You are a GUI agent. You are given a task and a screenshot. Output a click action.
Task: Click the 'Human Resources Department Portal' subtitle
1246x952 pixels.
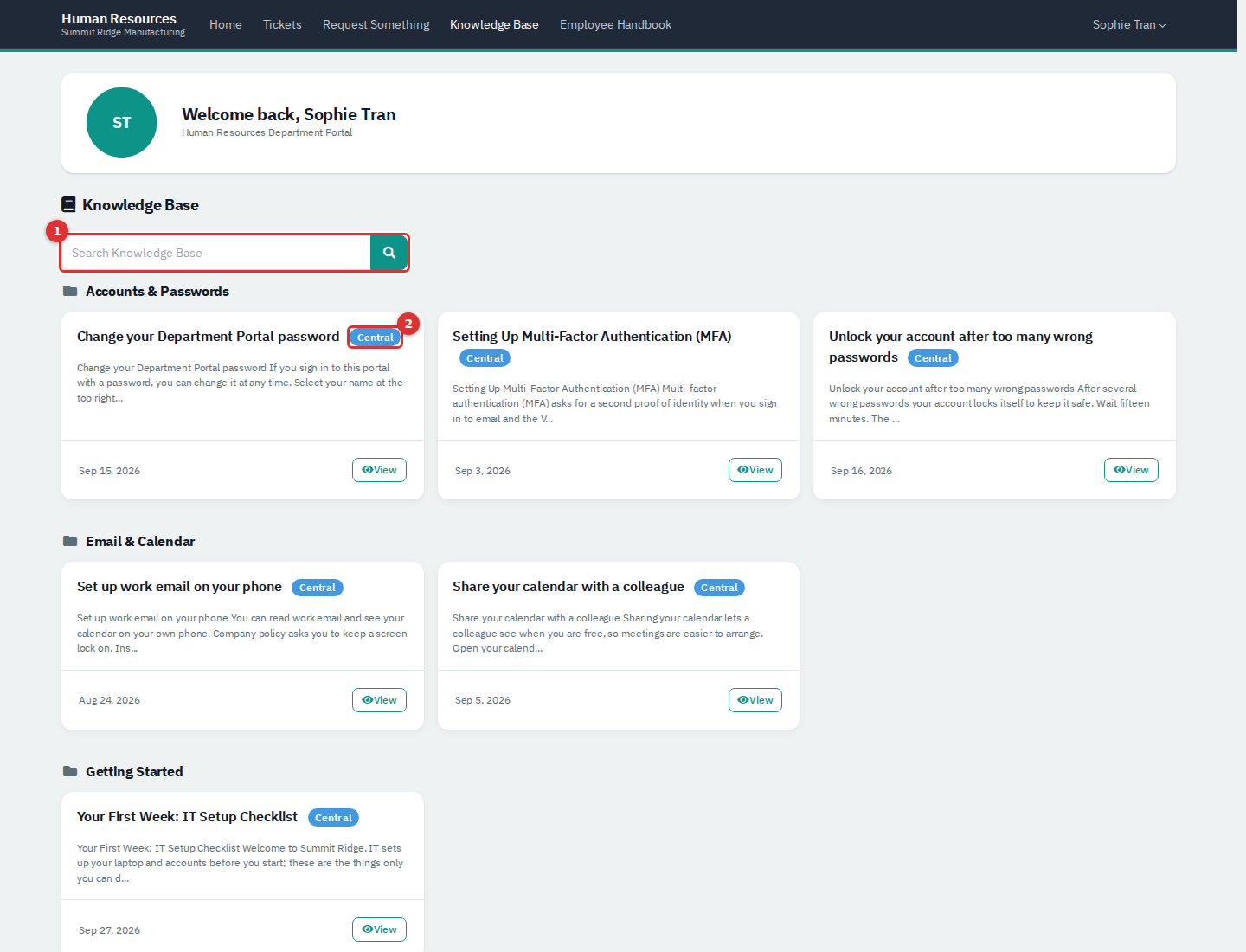267,132
